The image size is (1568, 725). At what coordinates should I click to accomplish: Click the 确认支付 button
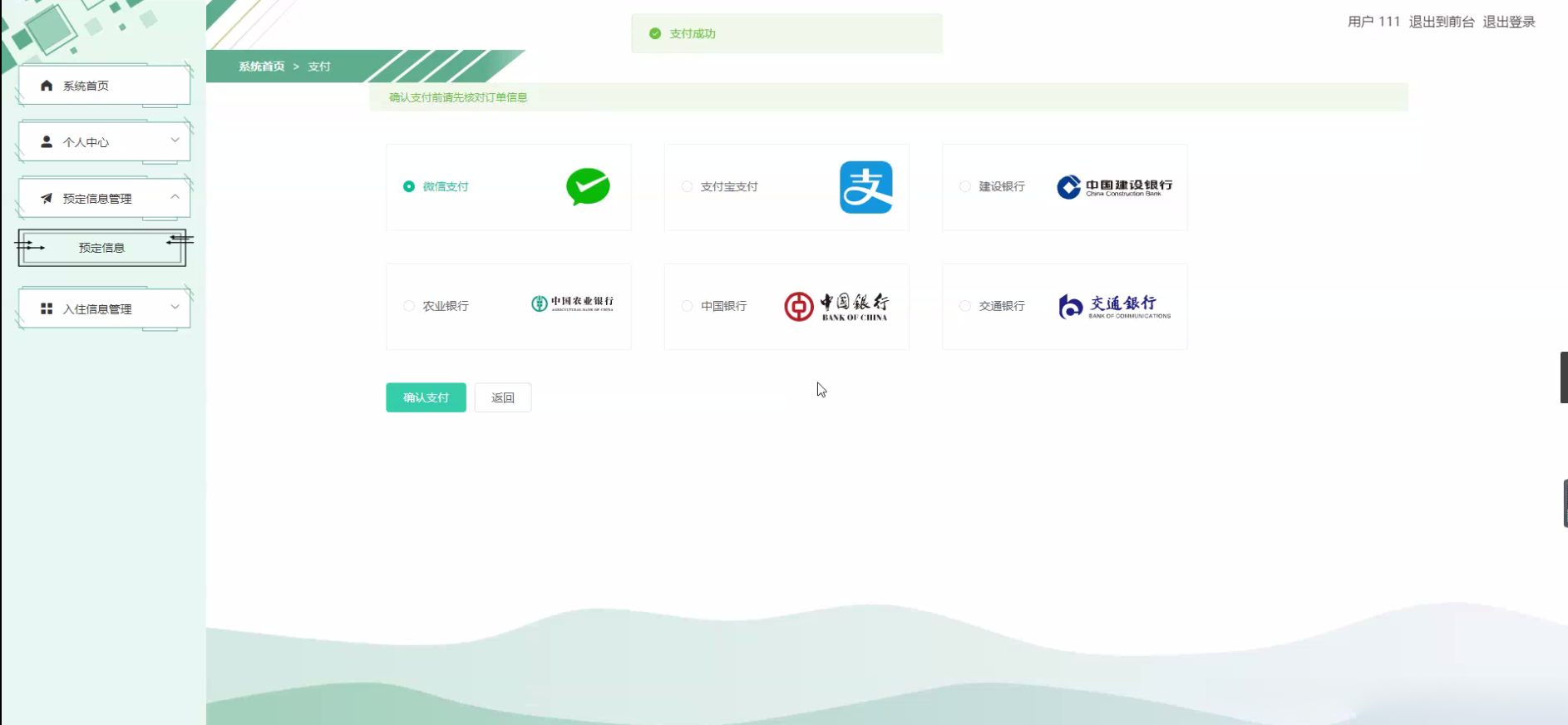[426, 397]
